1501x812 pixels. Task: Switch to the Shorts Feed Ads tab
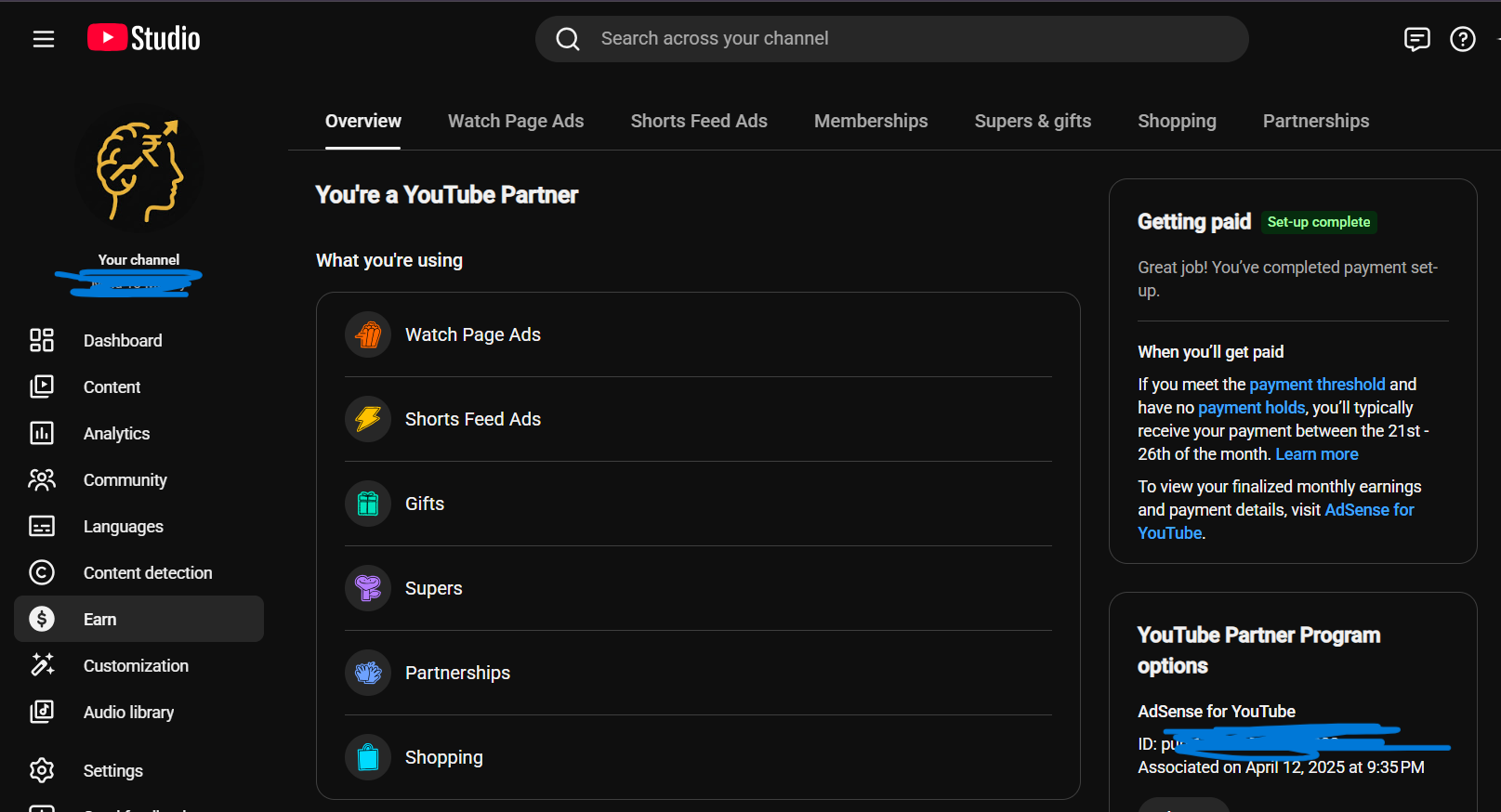point(699,121)
